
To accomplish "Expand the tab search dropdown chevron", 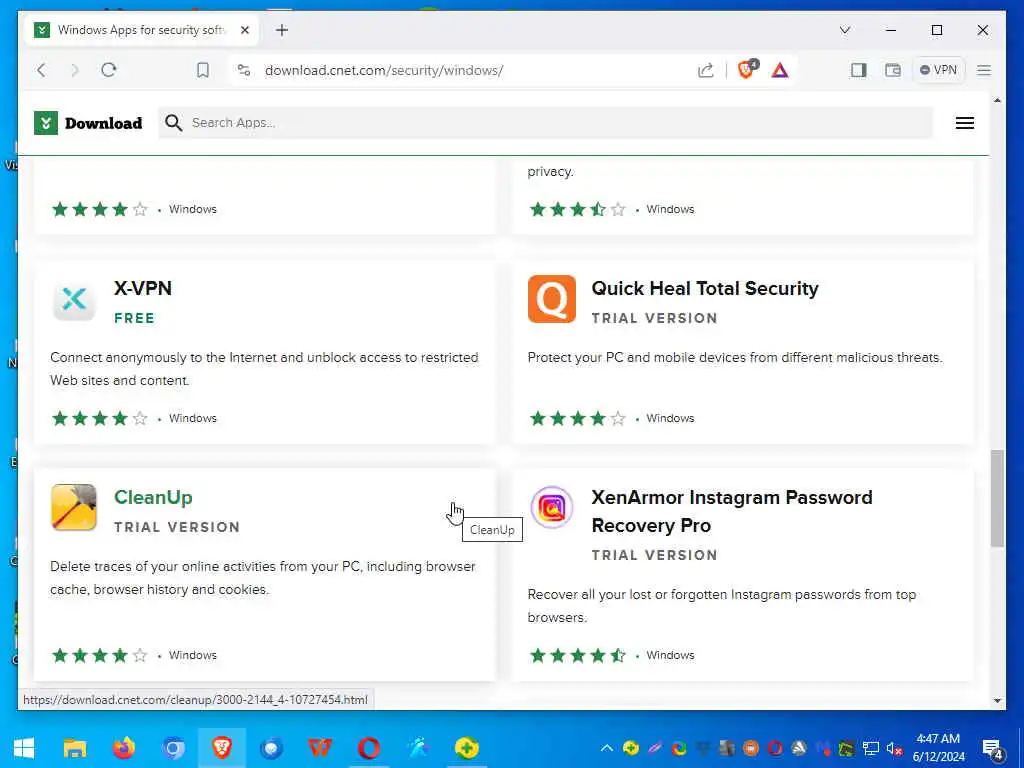I will (x=844, y=30).
